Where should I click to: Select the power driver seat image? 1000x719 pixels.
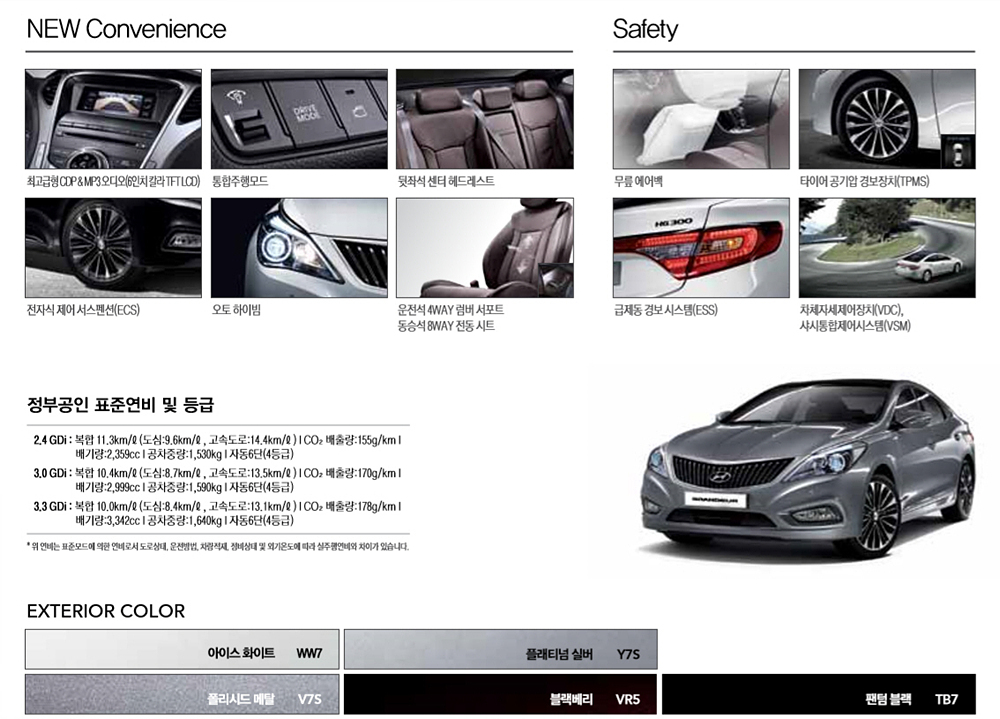click(x=484, y=247)
